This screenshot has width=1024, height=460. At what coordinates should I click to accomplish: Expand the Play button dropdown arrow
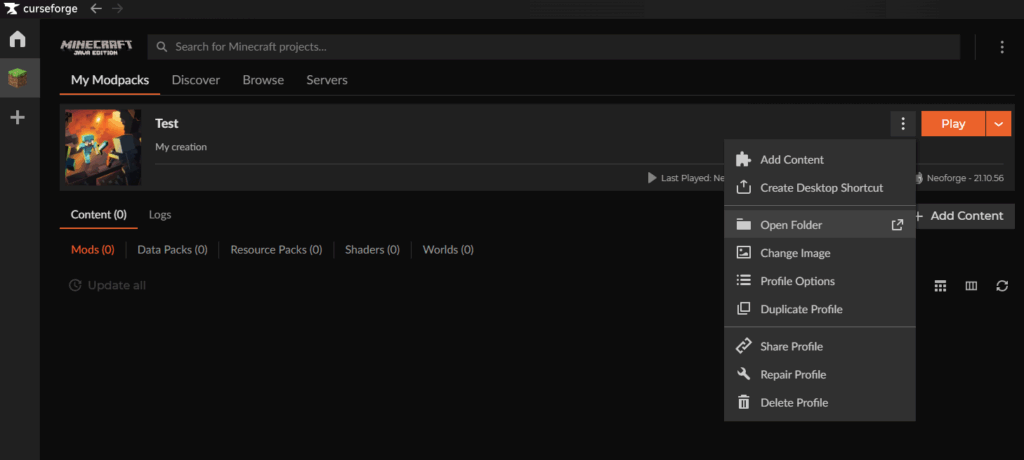[999, 124]
